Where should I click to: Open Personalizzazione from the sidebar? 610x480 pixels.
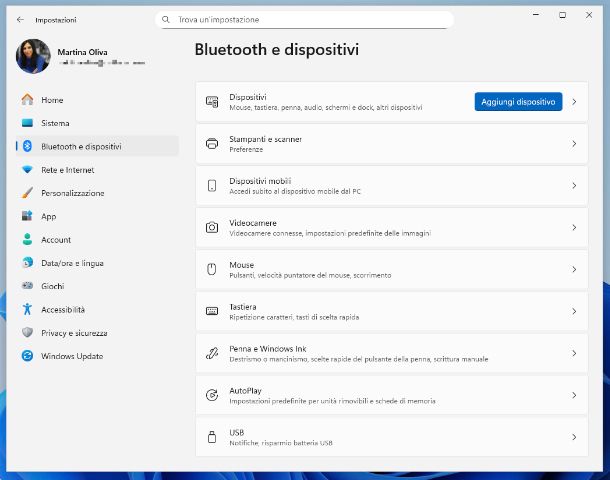click(x=97, y=193)
